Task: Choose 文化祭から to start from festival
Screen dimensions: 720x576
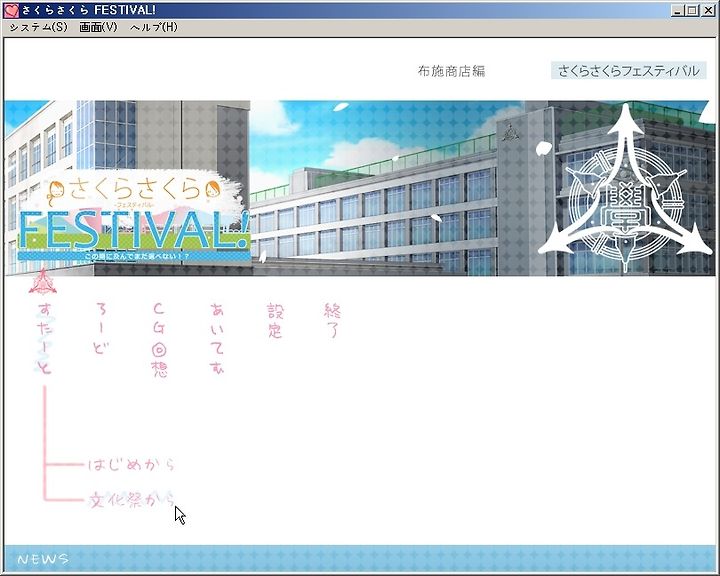Action: pyautogui.click(x=131, y=500)
